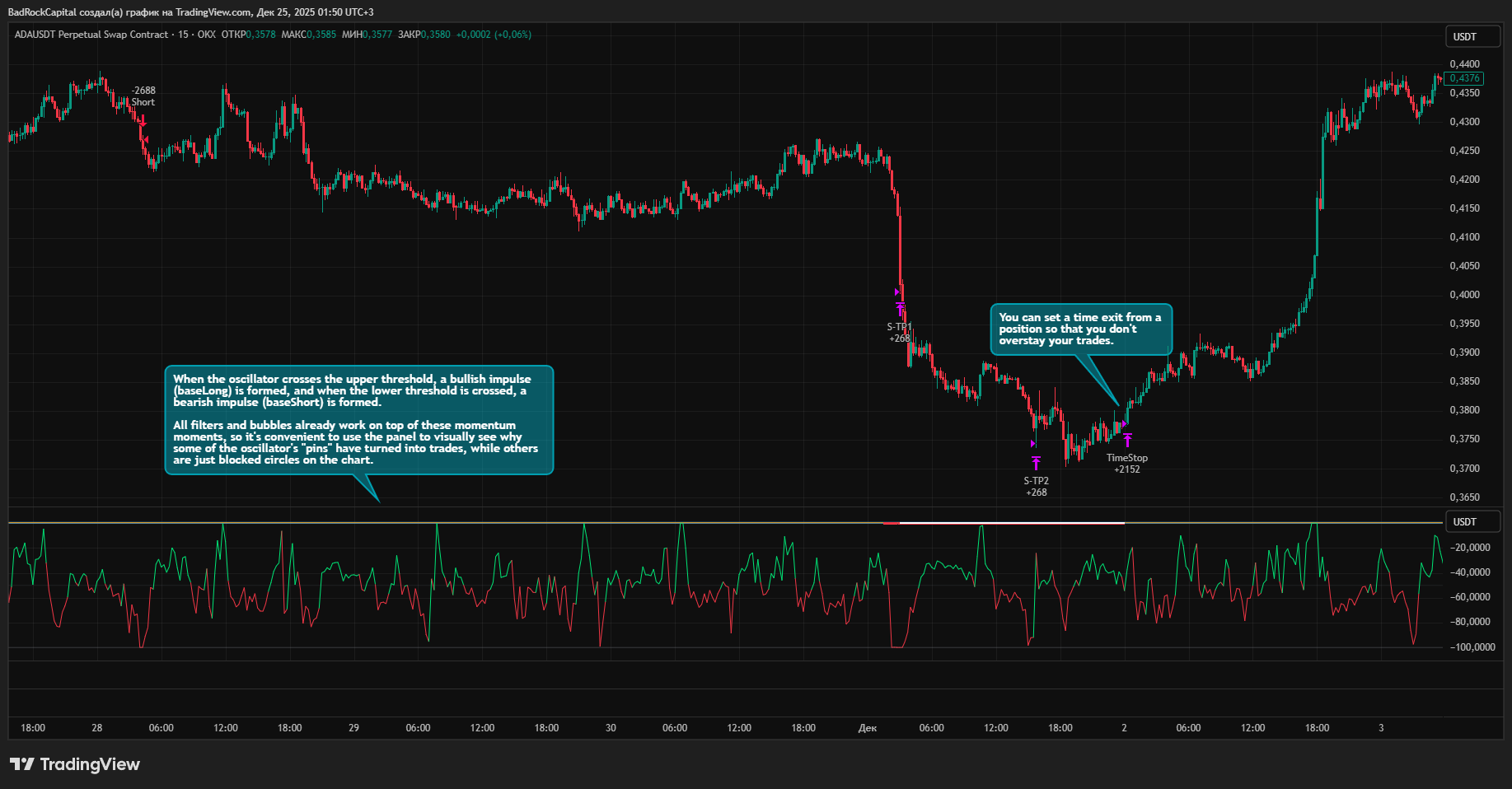Click the magenta arrow above S-TP1 label
The height and width of the screenshot is (789, 1512).
click(x=901, y=309)
